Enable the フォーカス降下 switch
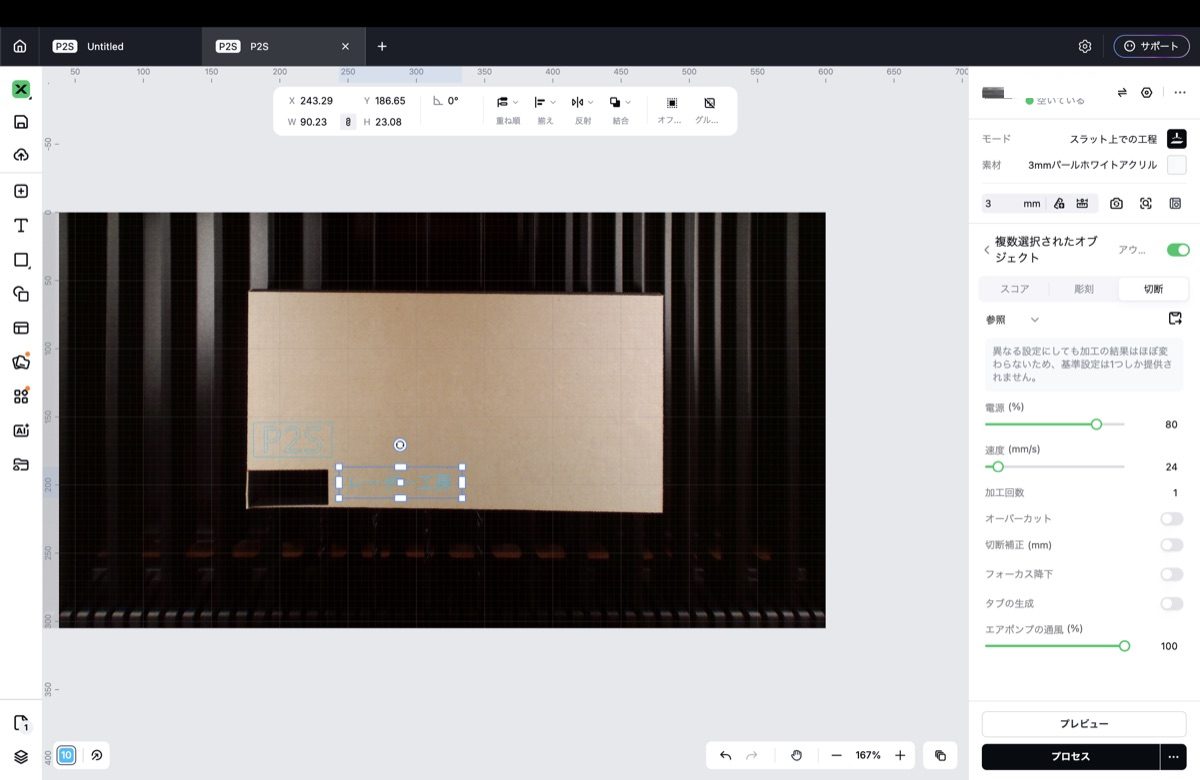Image resolution: width=1200 pixels, height=780 pixels. click(x=1171, y=574)
